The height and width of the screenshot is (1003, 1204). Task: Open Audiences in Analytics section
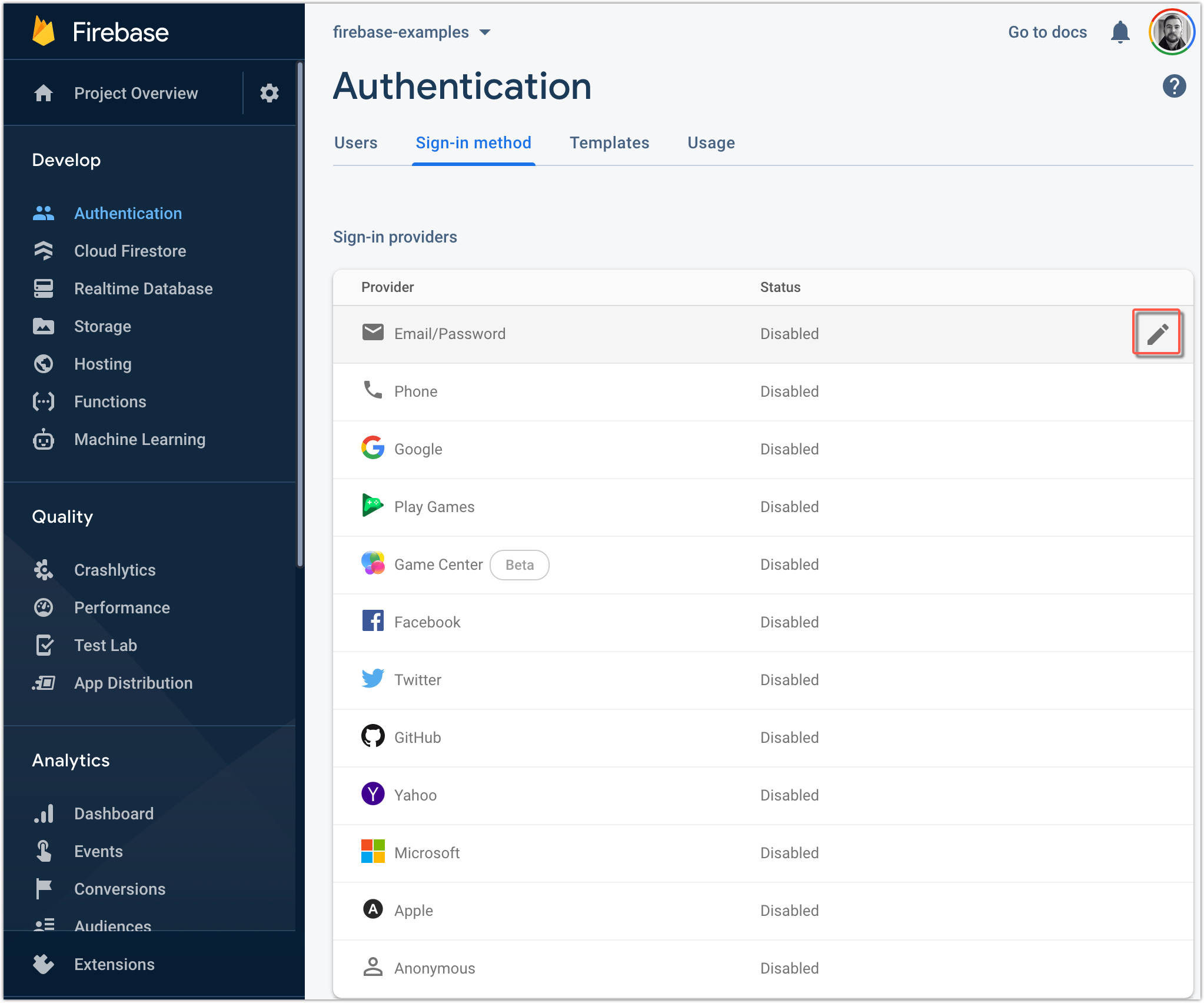pyautogui.click(x=113, y=925)
